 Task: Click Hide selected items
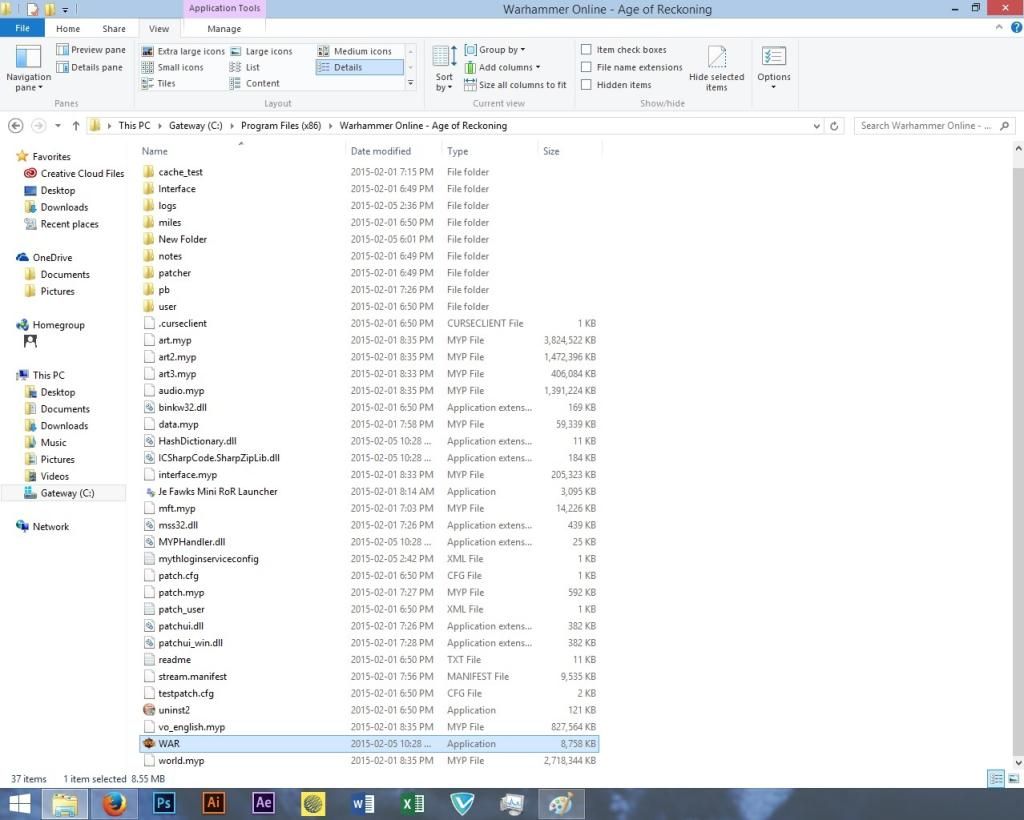pos(716,69)
